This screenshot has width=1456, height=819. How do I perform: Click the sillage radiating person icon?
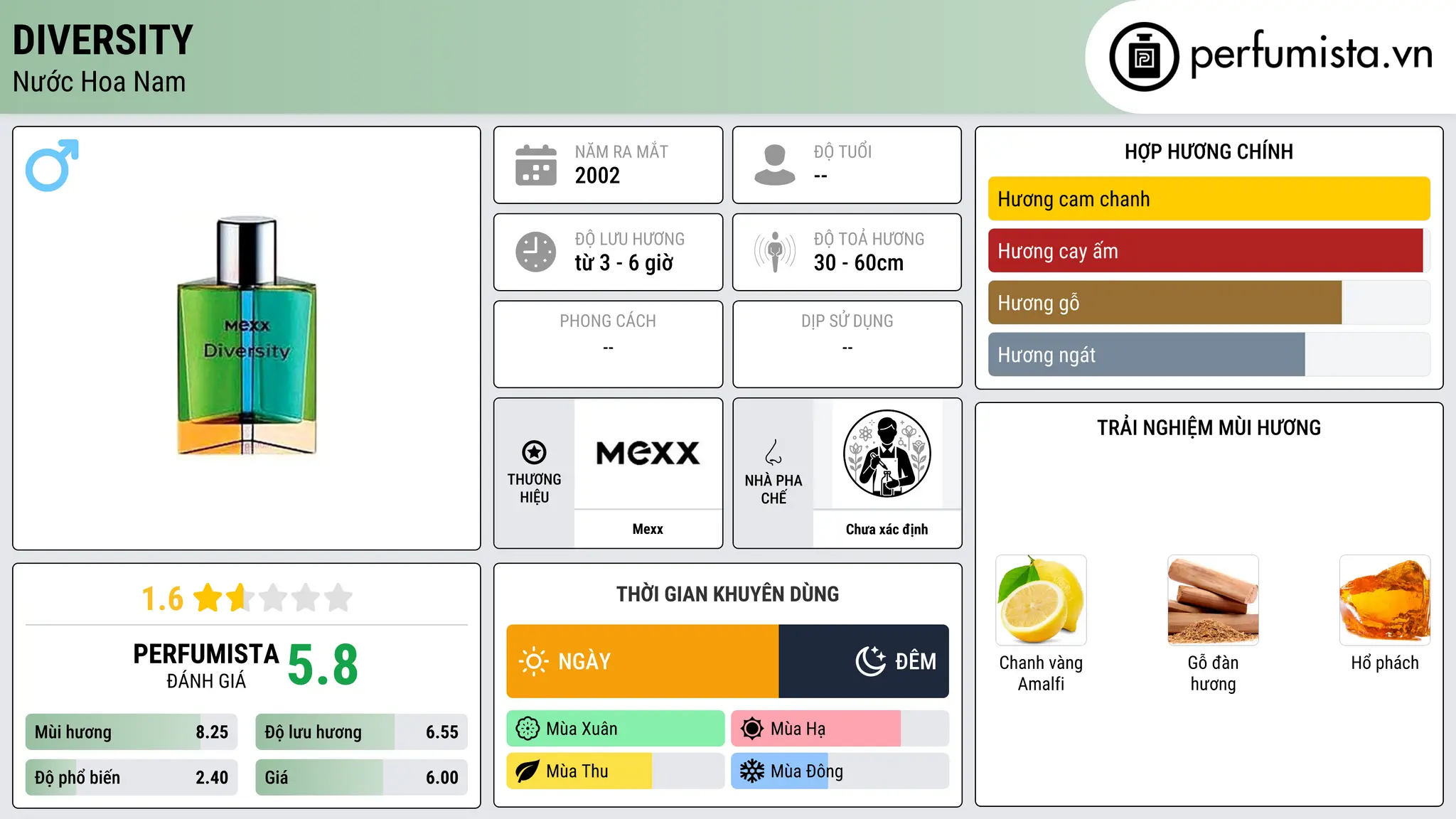[774, 252]
